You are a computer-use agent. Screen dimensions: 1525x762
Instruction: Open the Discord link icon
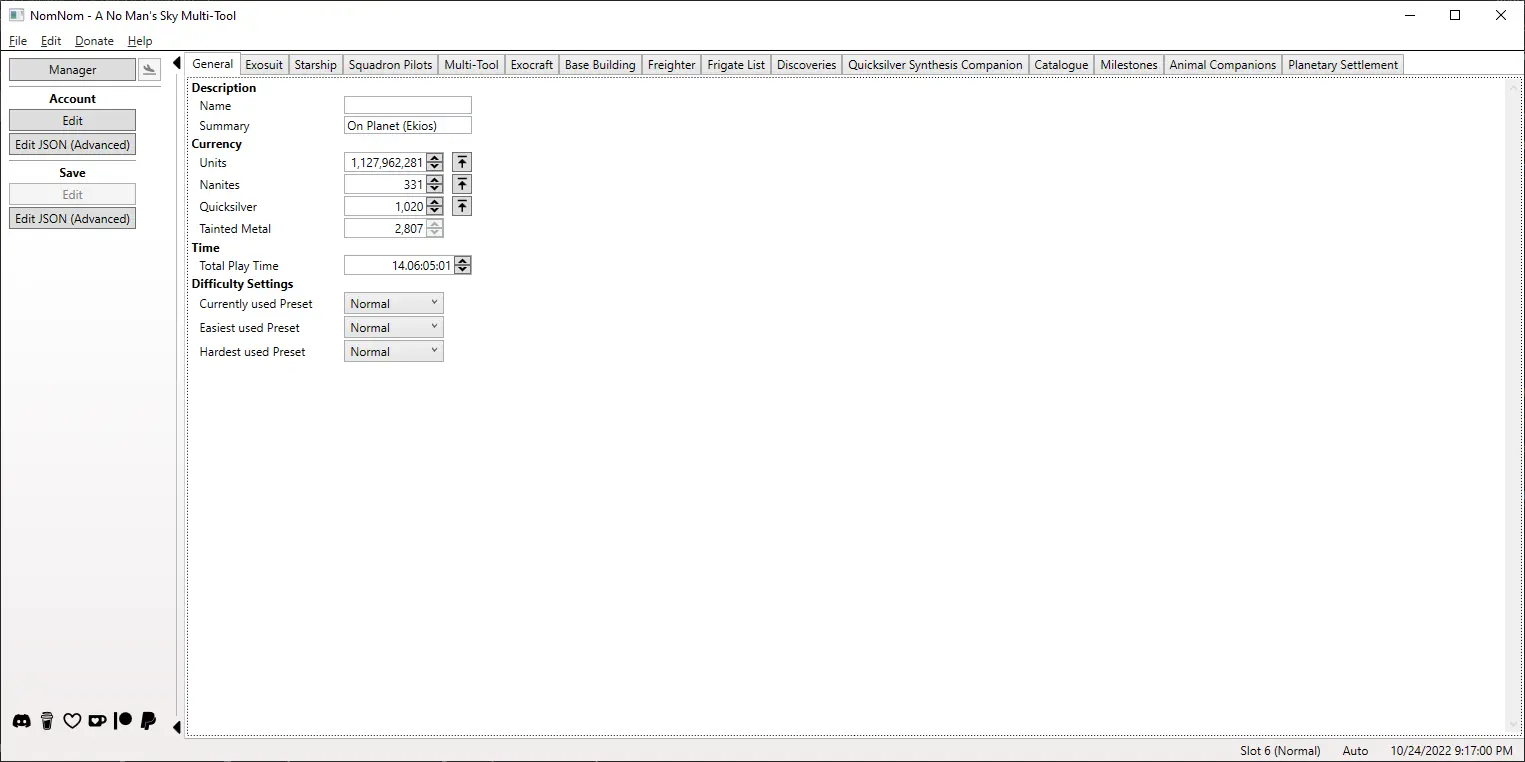(21, 721)
